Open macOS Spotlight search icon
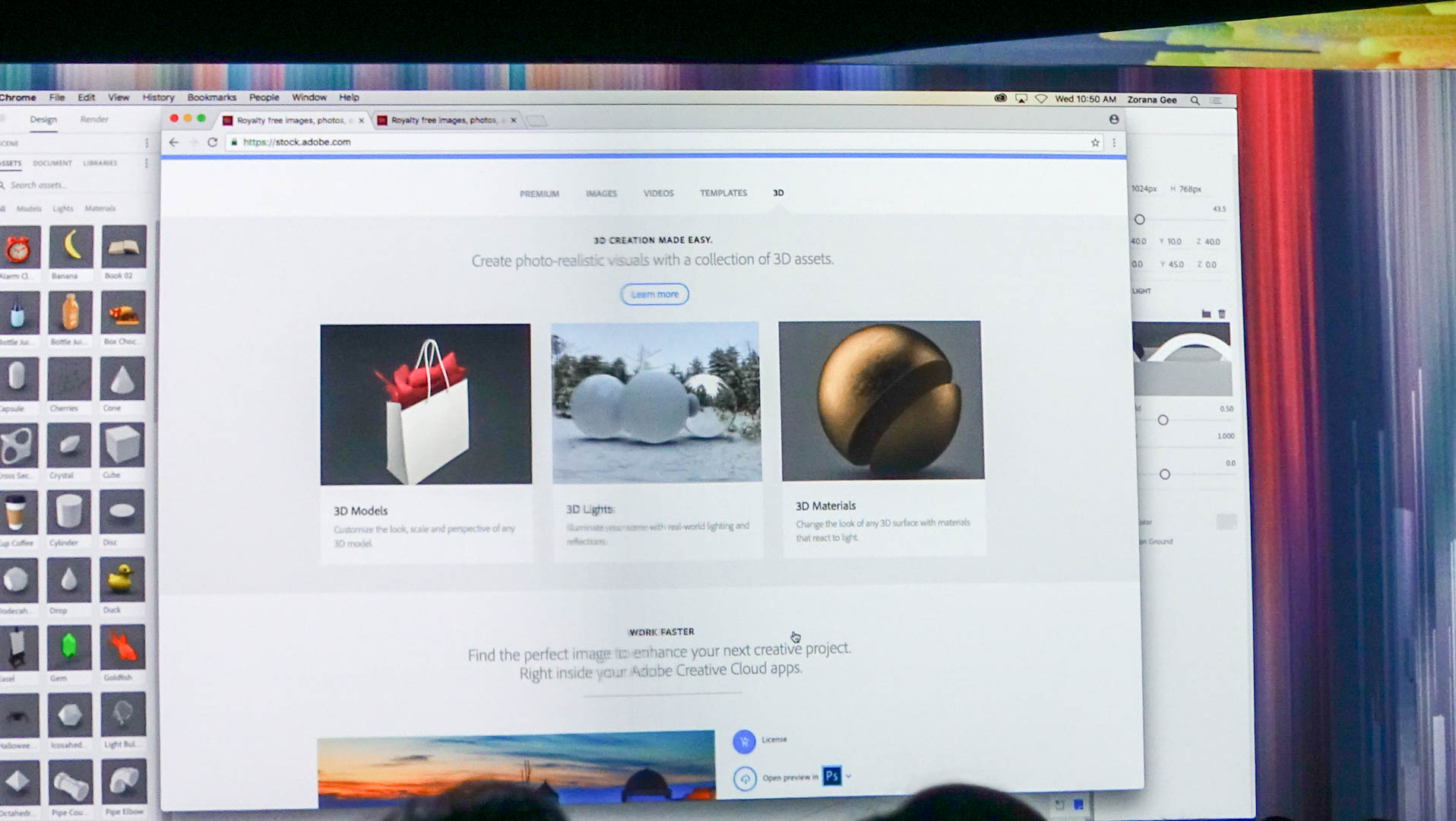Image resolution: width=1456 pixels, height=821 pixels. [x=1195, y=100]
